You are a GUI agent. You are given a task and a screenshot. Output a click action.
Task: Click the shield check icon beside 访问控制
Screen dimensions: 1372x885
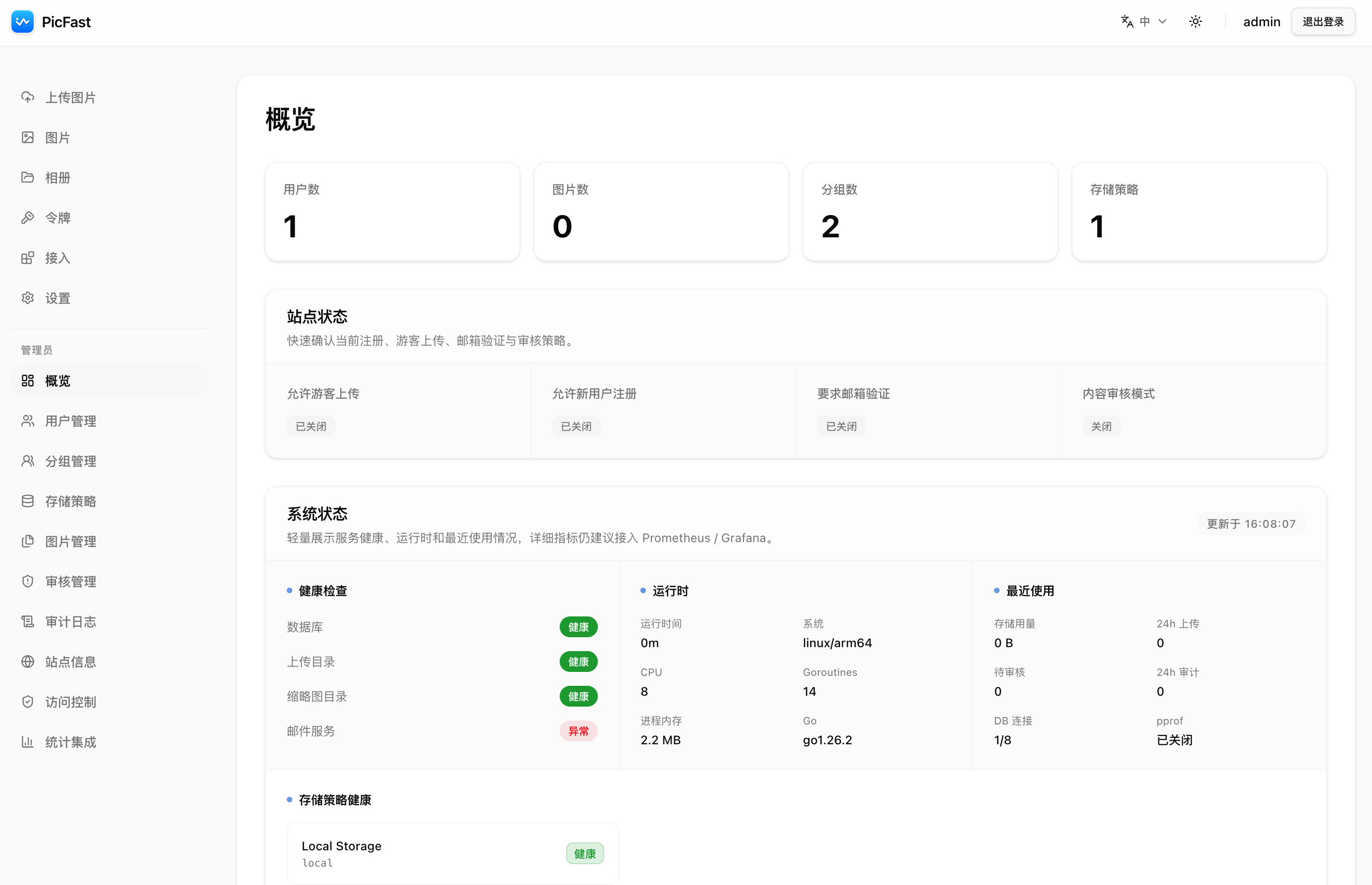28,702
